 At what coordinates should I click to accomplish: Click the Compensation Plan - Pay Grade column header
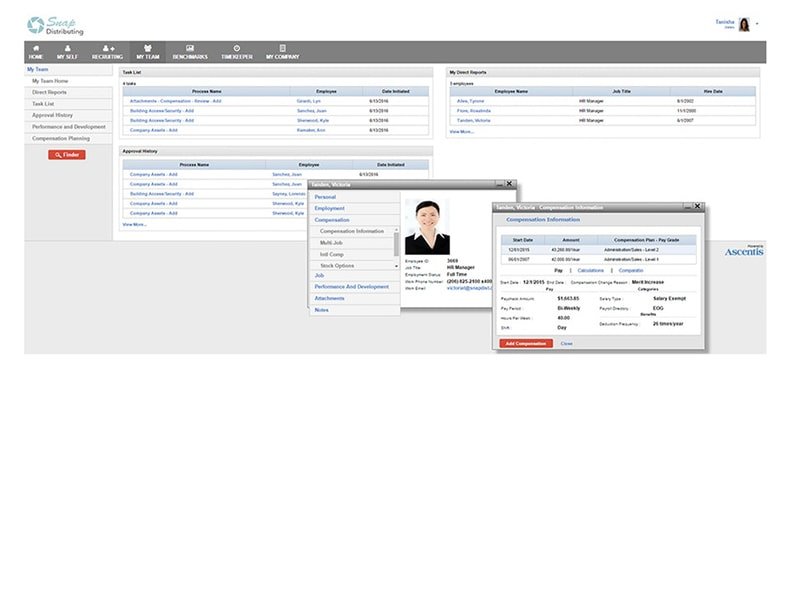click(x=646, y=240)
